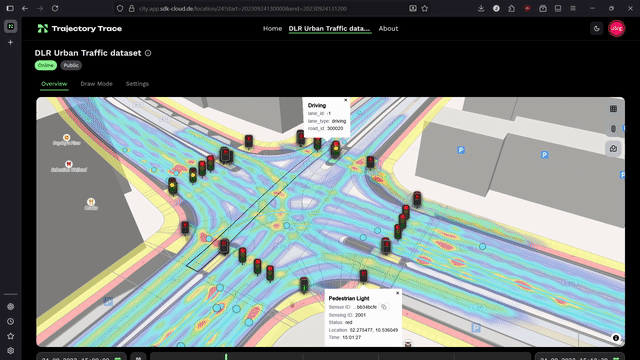Close the Driving lane popup
Screen dimensions: 640x360
point(346,100)
